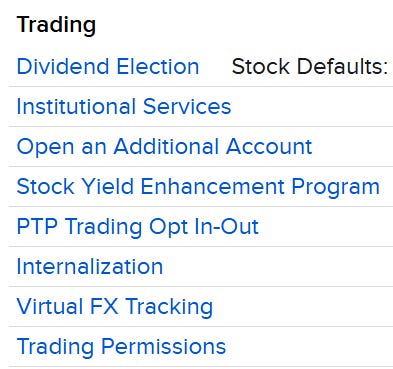
Task: Click the word Institutional in the services link
Action: coord(76,106)
